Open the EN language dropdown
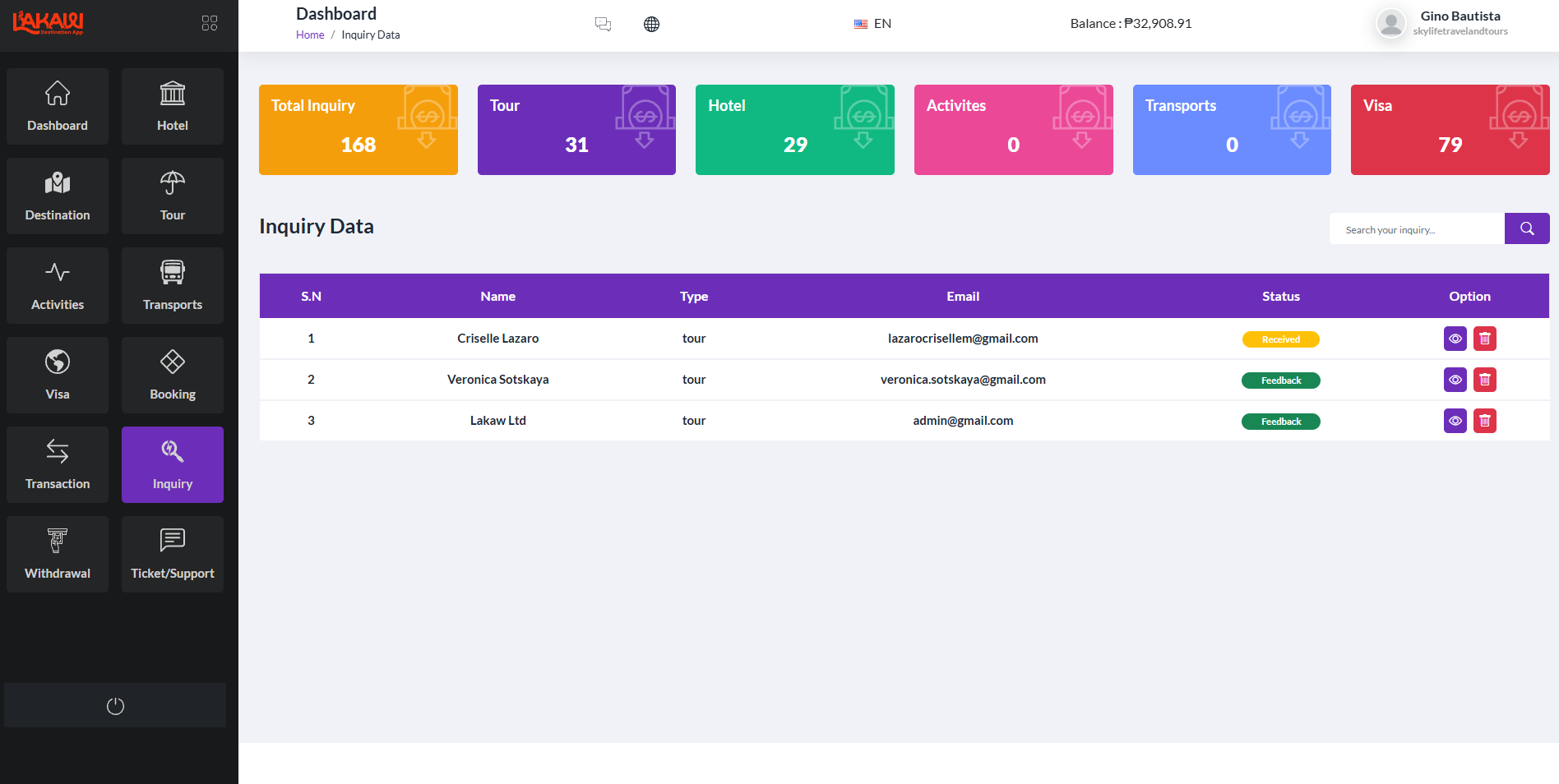The image size is (1559, 784). point(872,24)
